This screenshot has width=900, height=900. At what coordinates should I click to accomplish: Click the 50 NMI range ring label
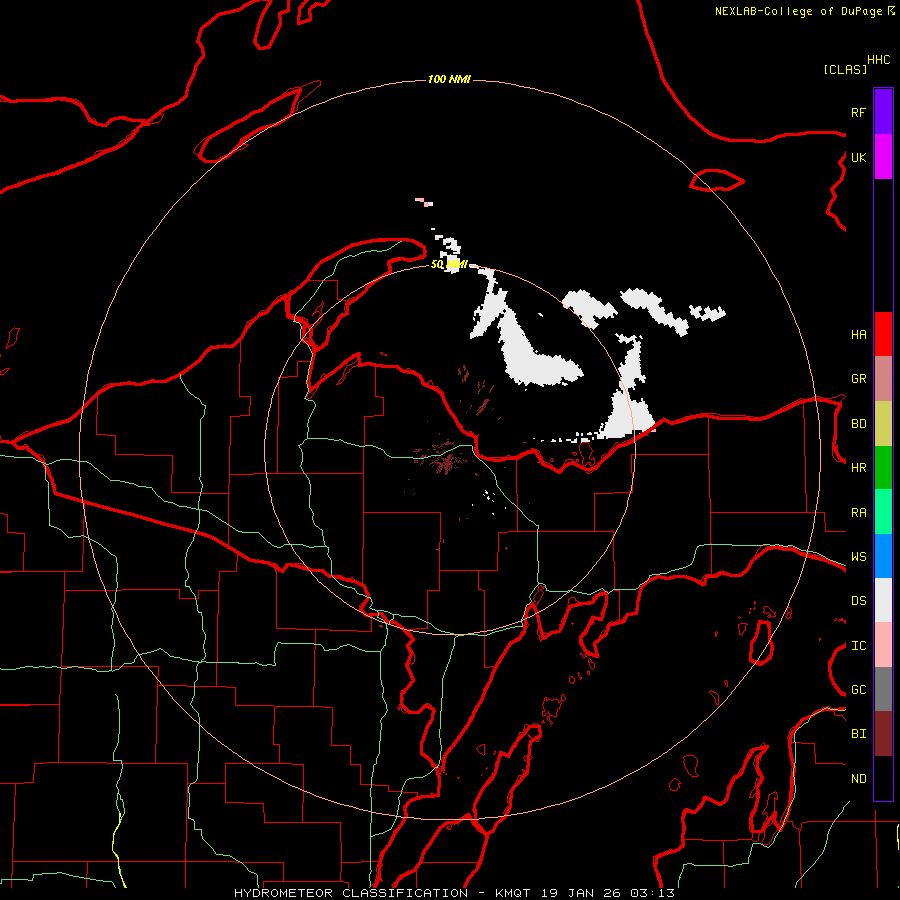pyautogui.click(x=449, y=264)
